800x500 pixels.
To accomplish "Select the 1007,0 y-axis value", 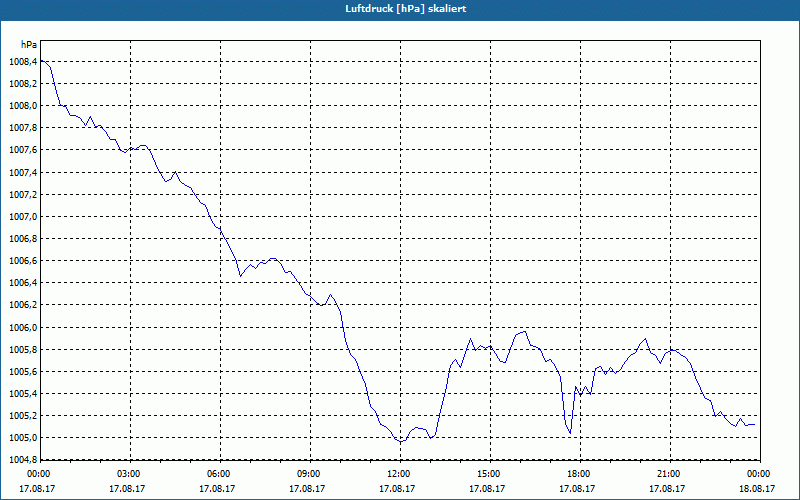I will 23,217.
